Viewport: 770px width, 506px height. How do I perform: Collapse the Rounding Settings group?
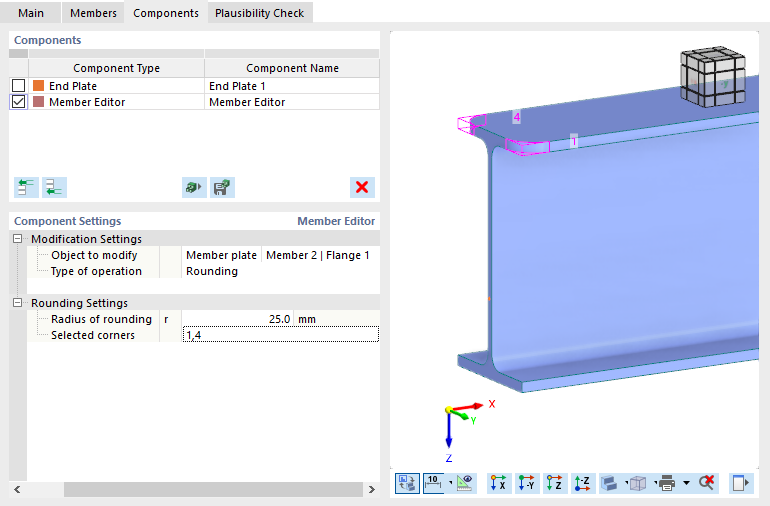(18, 303)
